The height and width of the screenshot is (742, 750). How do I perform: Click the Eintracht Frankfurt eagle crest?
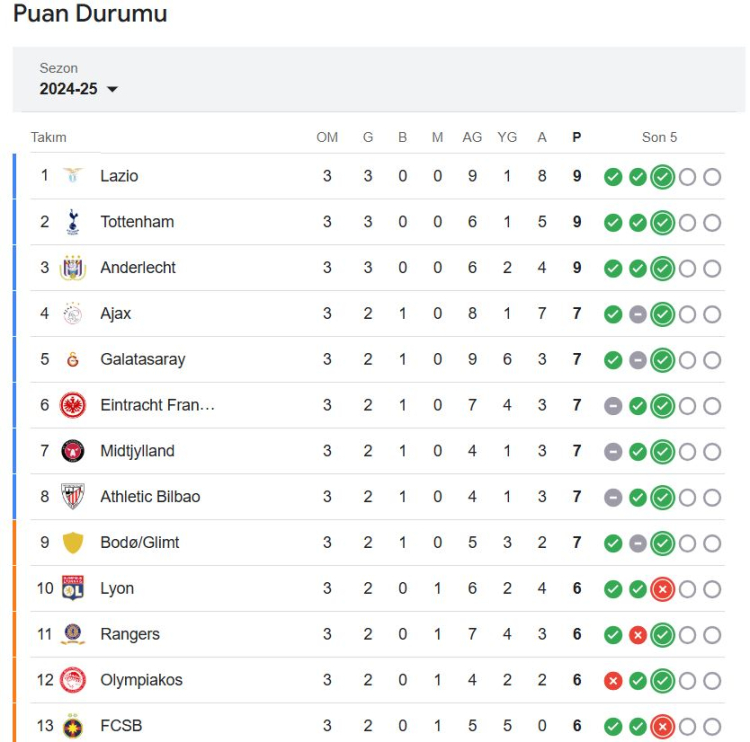tap(73, 405)
